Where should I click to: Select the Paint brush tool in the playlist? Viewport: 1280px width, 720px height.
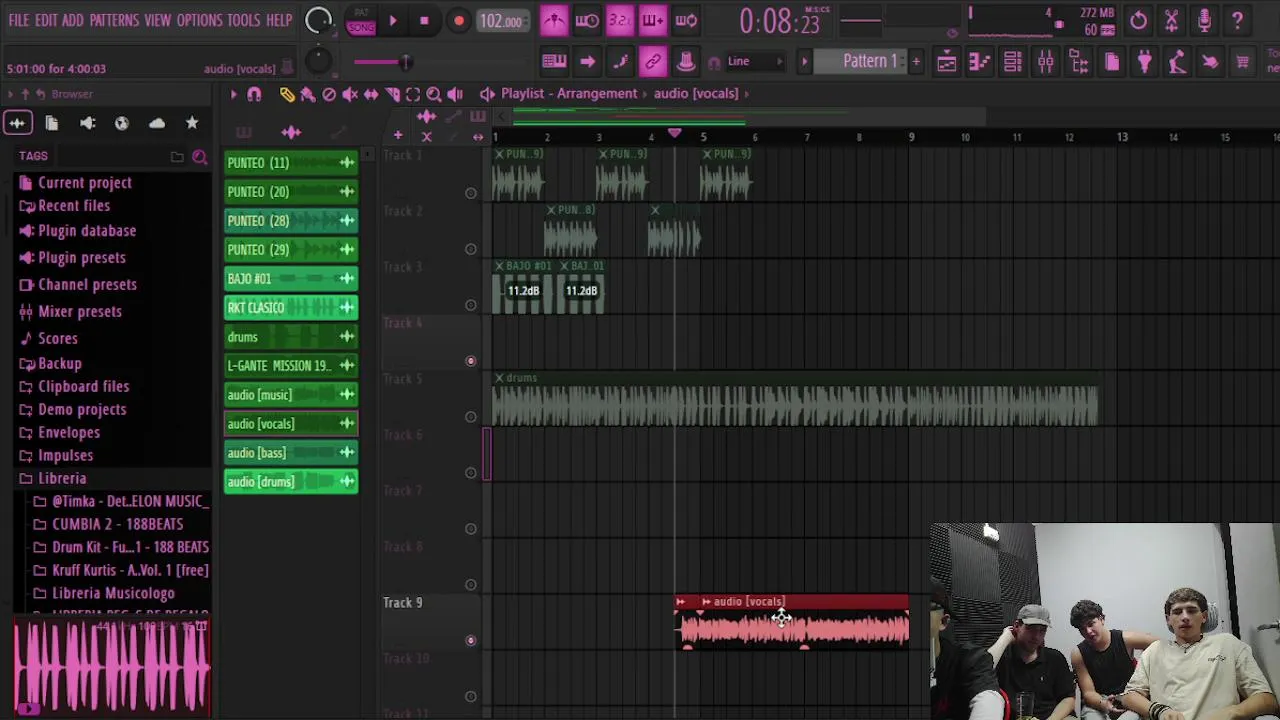(x=308, y=94)
